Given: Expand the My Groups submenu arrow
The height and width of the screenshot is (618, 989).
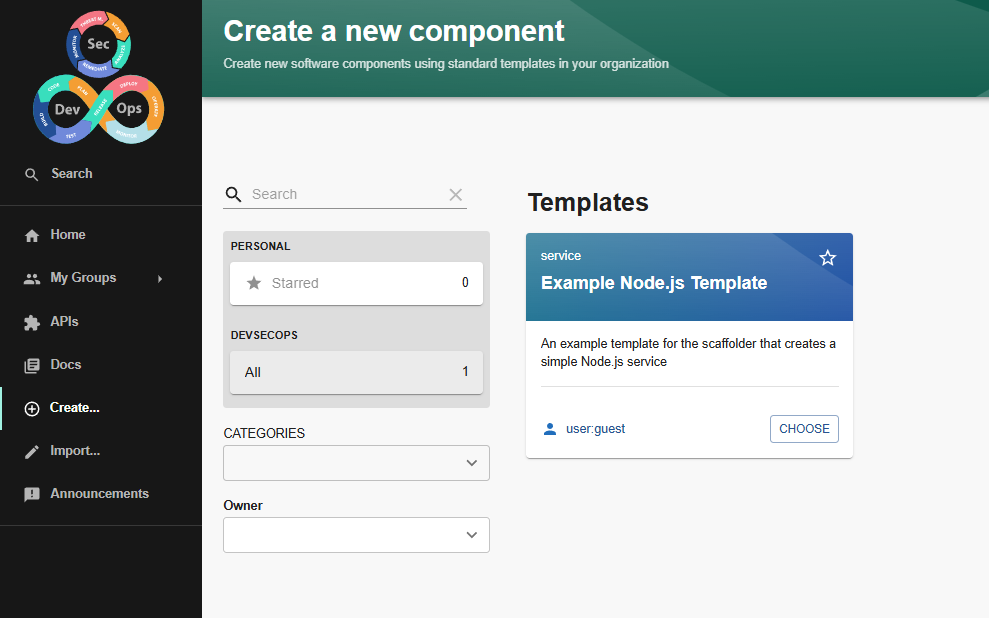Looking at the screenshot, I should 160,279.
